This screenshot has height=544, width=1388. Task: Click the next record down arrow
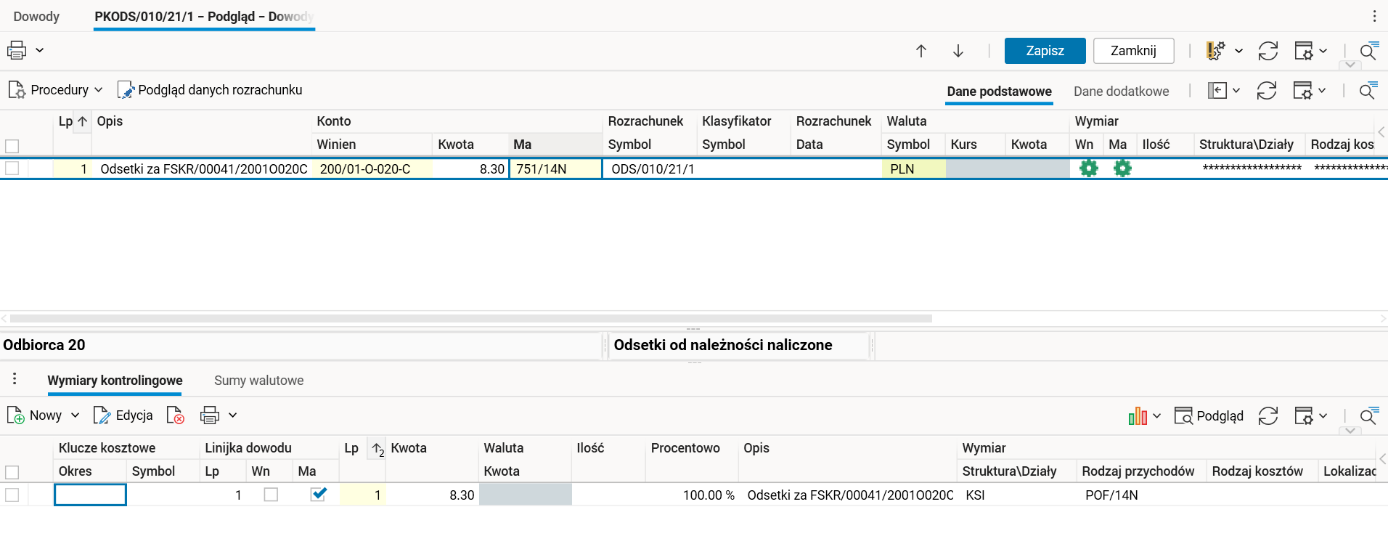958,51
